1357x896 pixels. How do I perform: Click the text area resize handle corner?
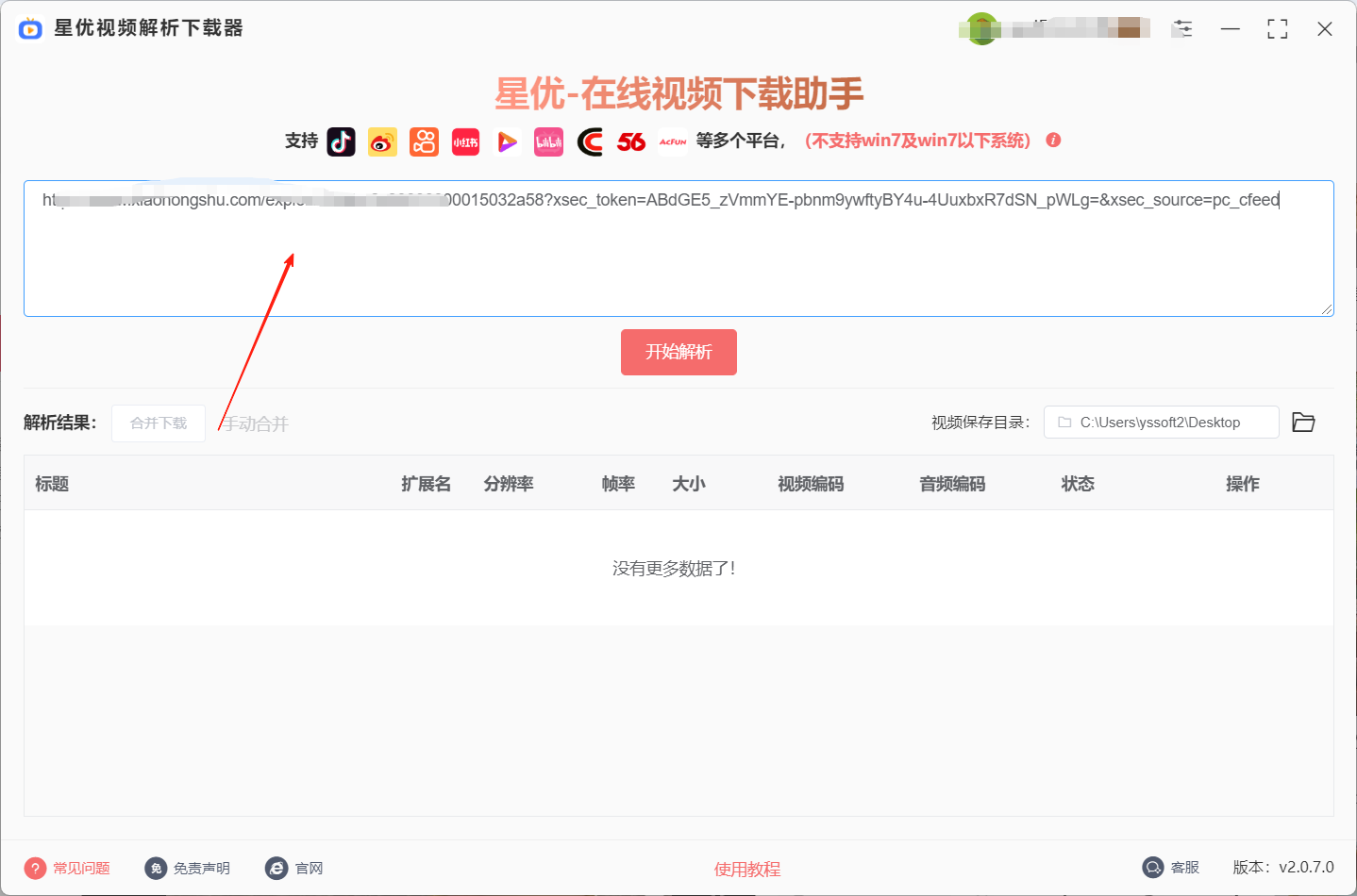click(1327, 309)
